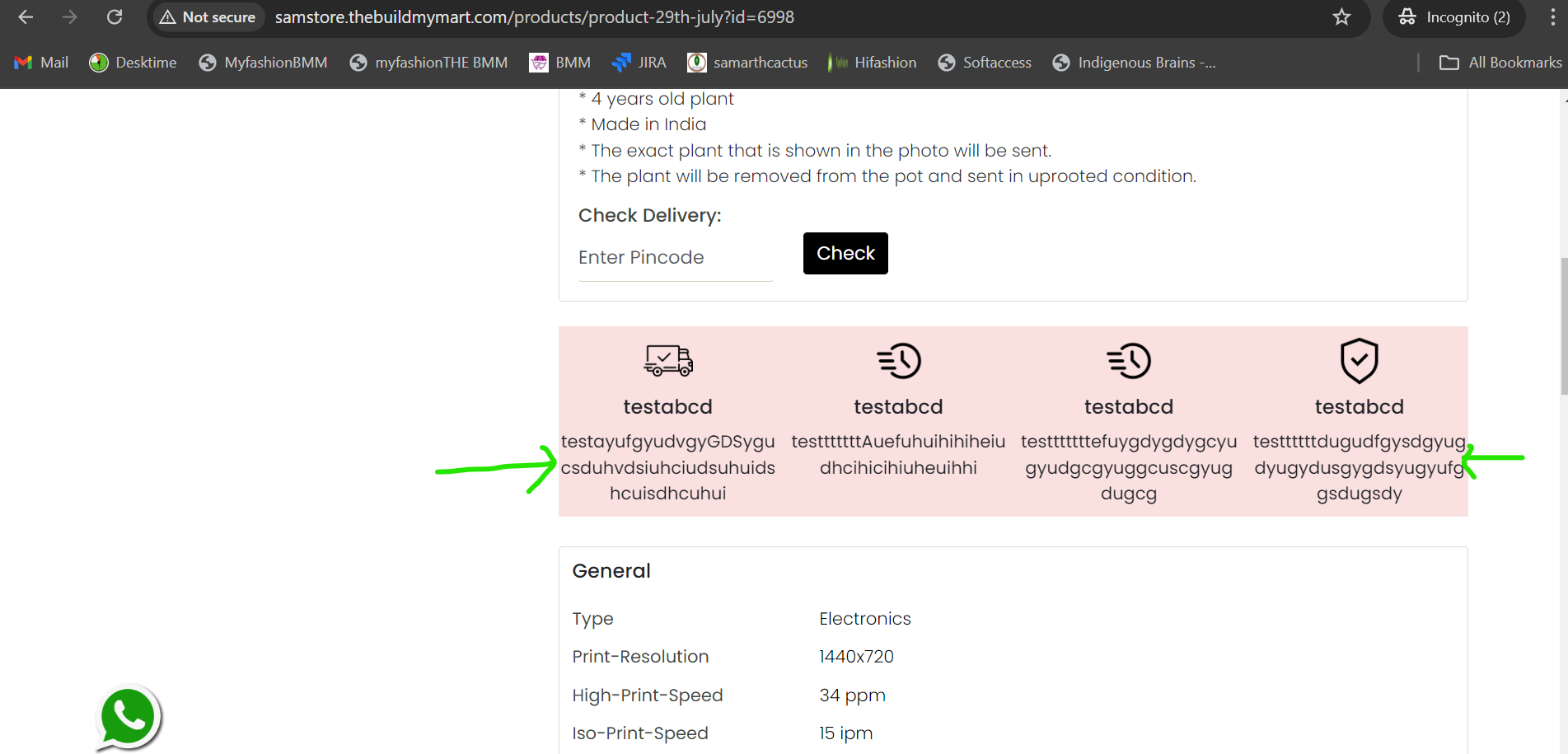Viewport: 1568px width, 754px height.
Task: Click the 'High-Print-Speed' label
Action: pos(648,695)
